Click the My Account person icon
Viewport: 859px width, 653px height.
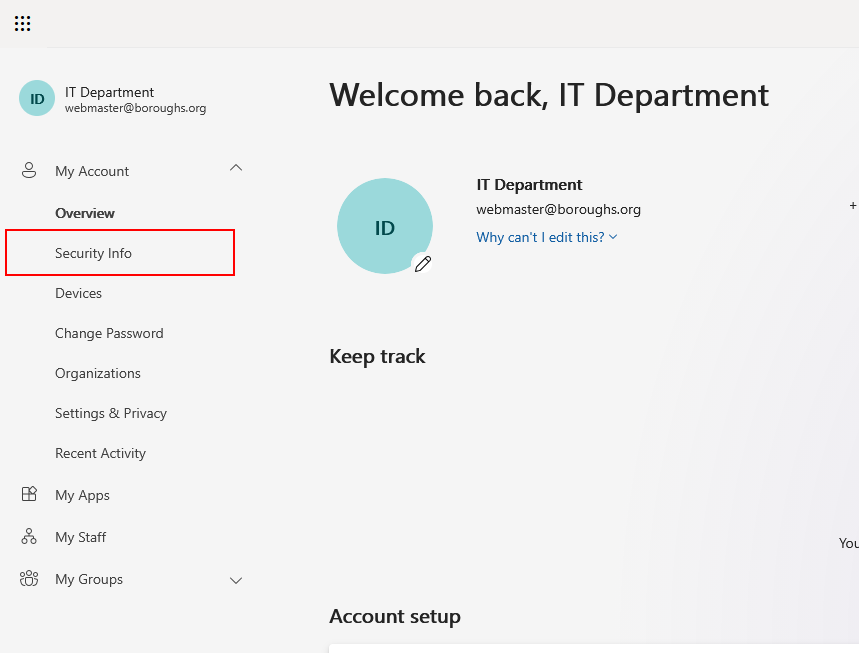coord(29,171)
